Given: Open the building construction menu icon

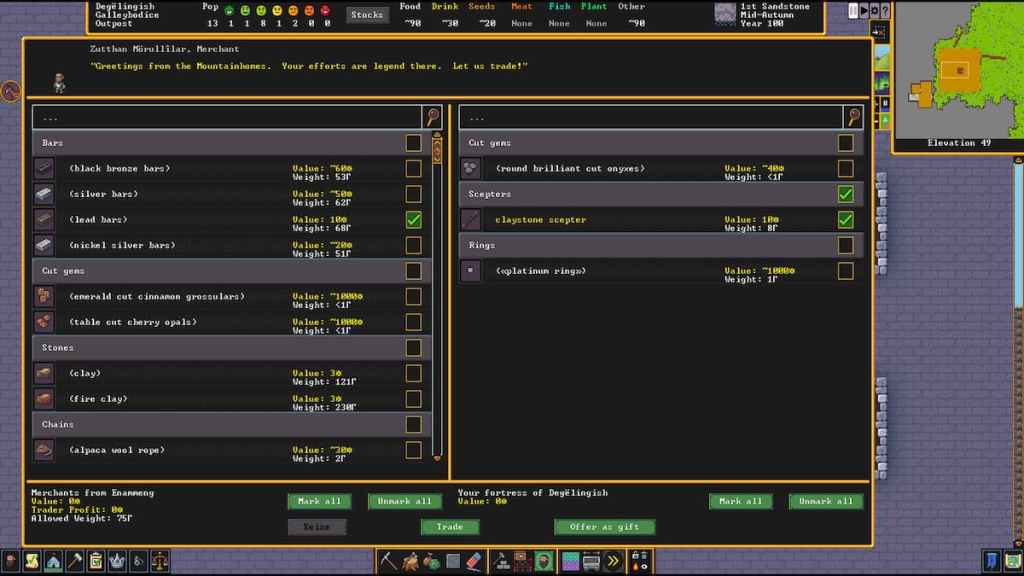Looking at the screenshot, I should pyautogui.click(x=502, y=561).
